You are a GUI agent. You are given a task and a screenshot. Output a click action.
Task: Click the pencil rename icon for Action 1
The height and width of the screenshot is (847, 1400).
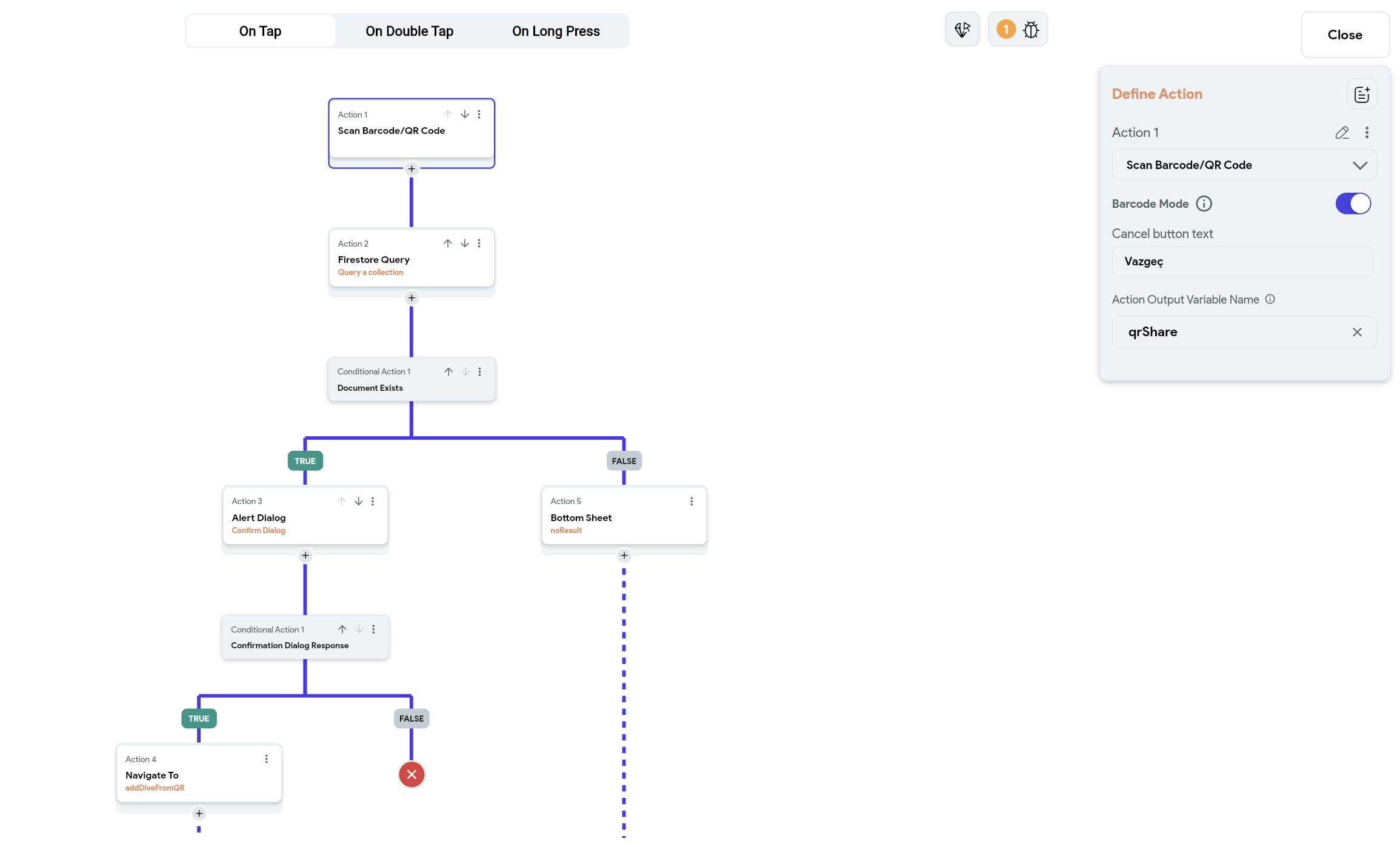click(1341, 133)
